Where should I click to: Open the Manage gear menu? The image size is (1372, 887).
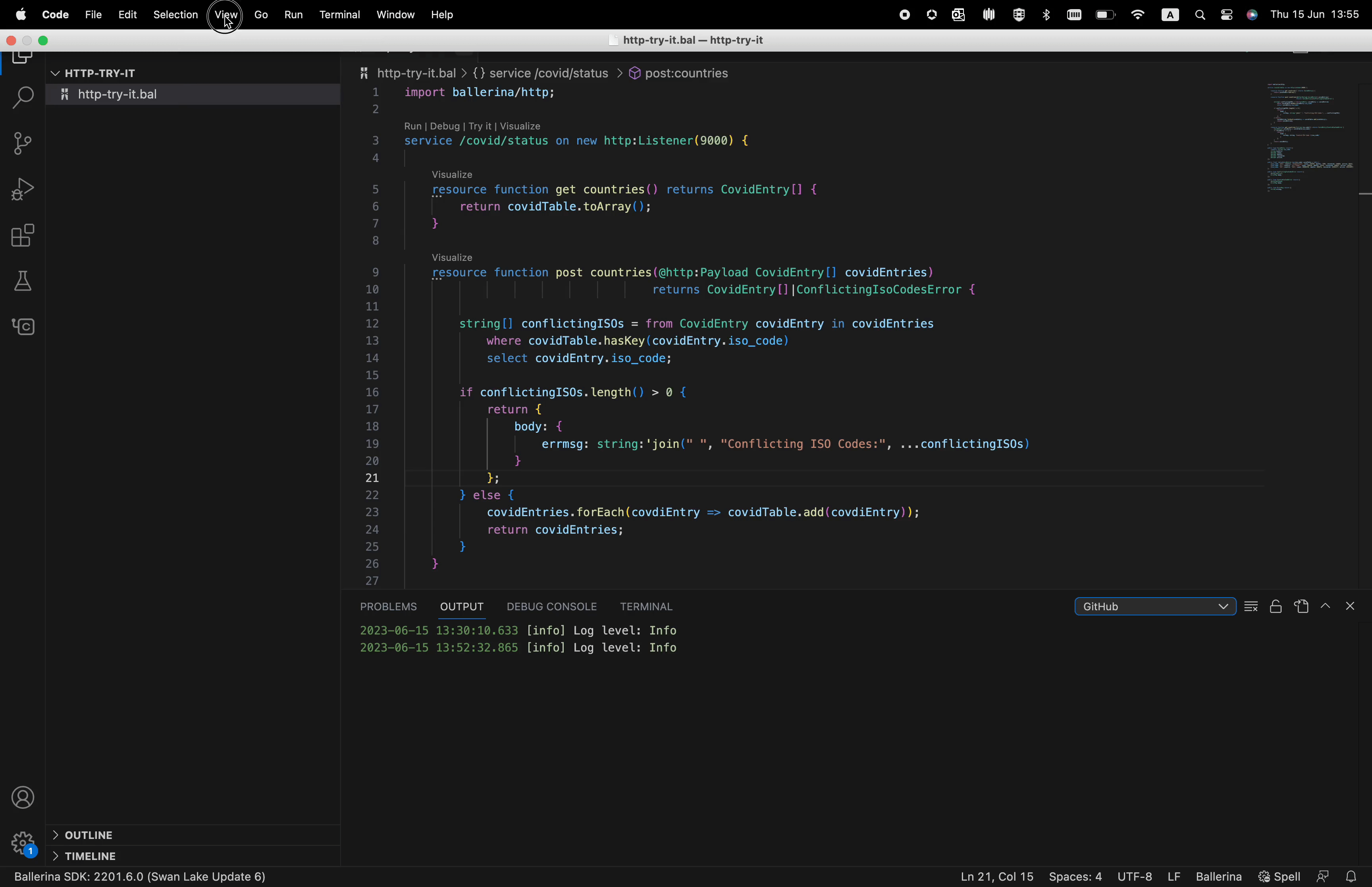click(23, 844)
